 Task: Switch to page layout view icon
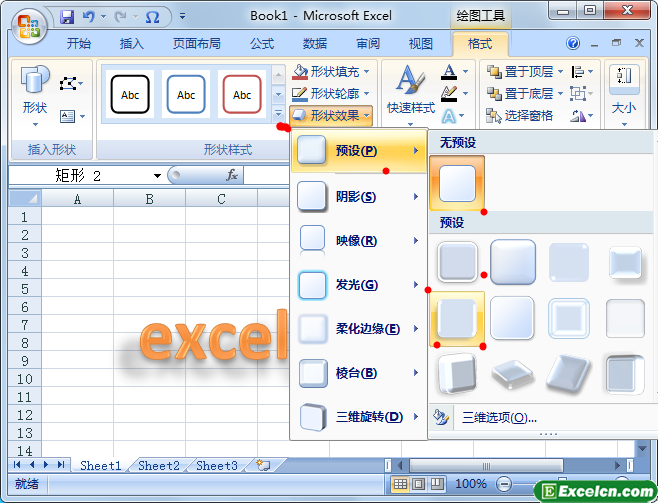(x=418, y=485)
